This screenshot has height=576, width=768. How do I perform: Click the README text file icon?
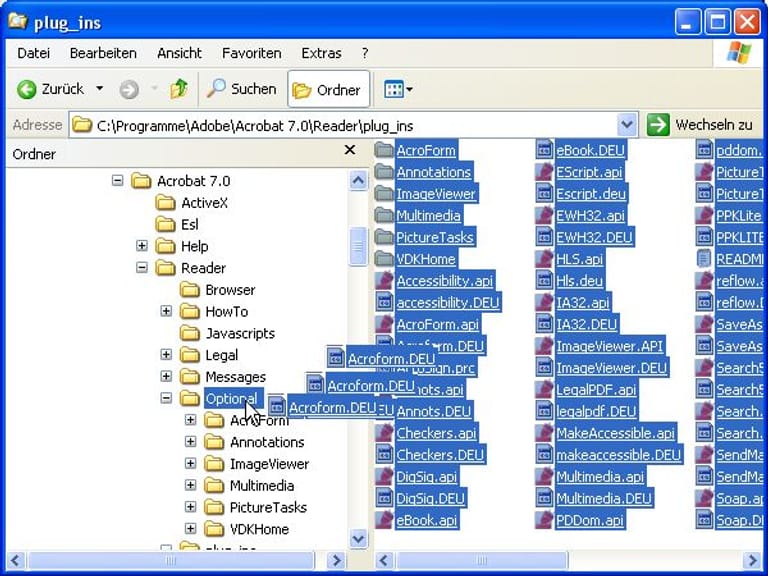pyautogui.click(x=704, y=259)
